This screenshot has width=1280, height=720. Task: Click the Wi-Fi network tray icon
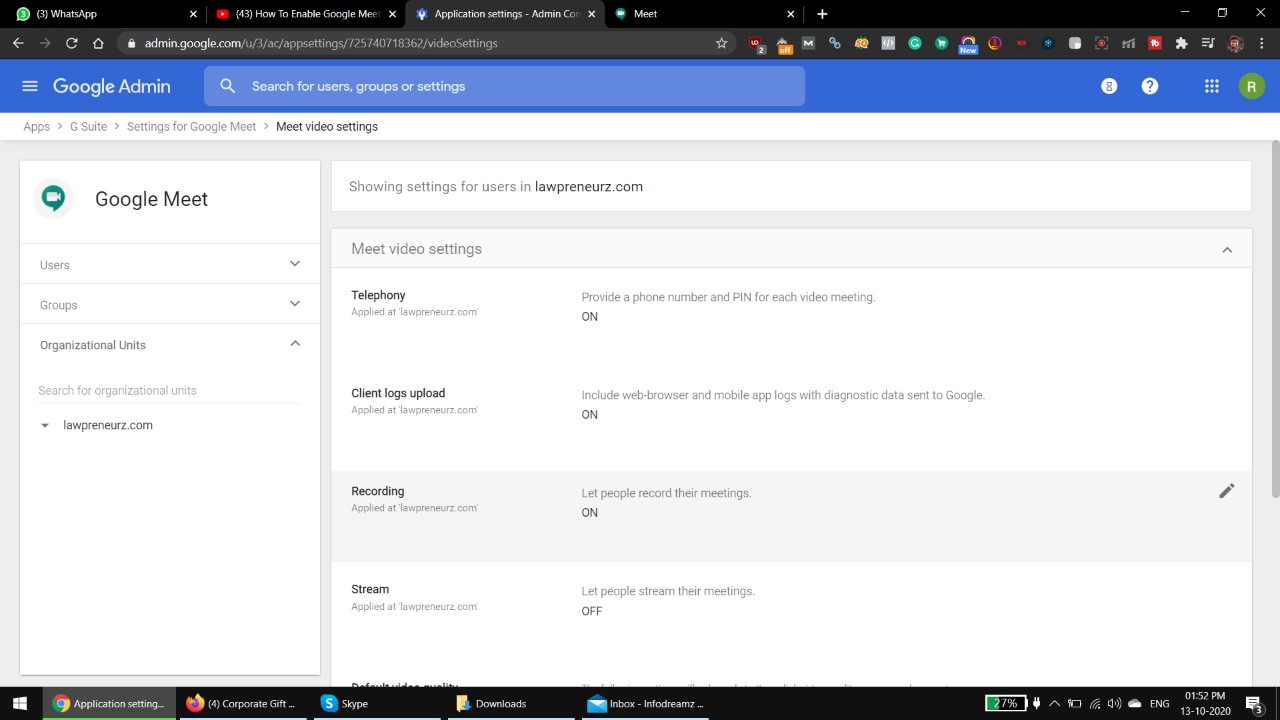click(1095, 704)
